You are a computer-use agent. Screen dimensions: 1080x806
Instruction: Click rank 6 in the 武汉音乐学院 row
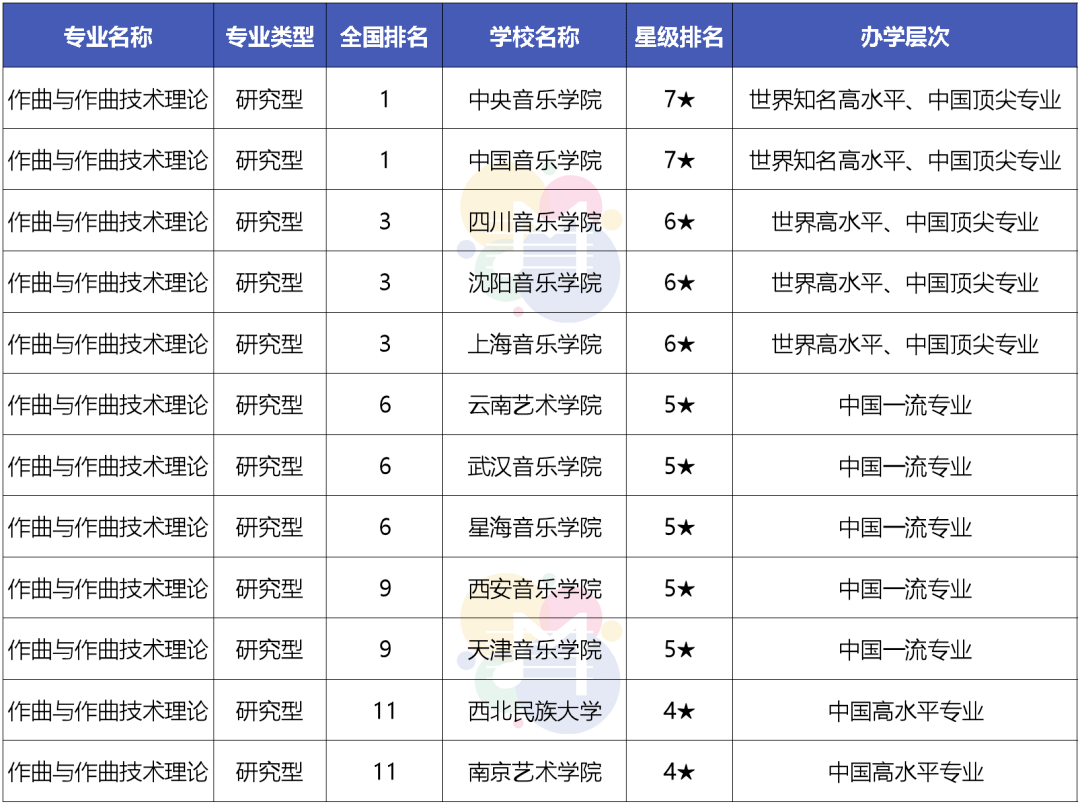[384, 466]
